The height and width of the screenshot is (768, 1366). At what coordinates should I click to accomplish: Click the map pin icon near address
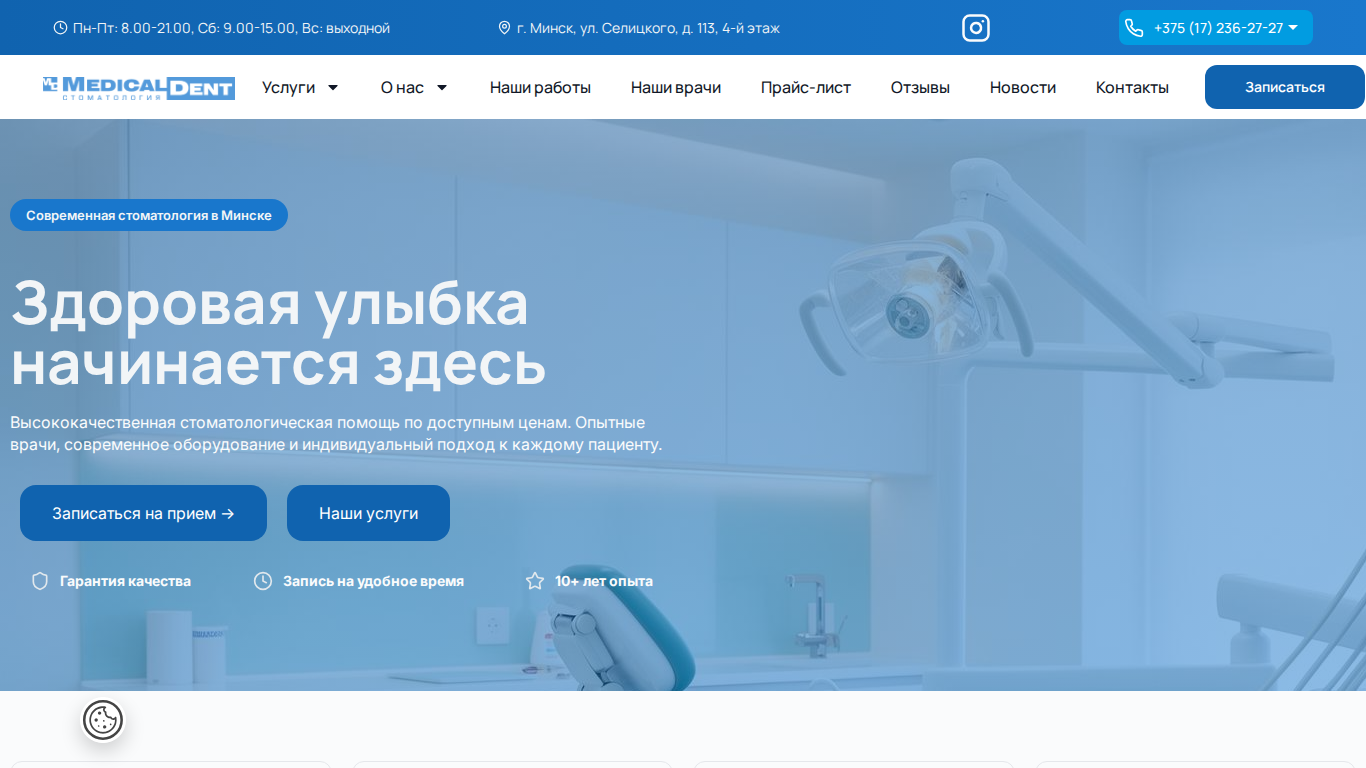[504, 28]
